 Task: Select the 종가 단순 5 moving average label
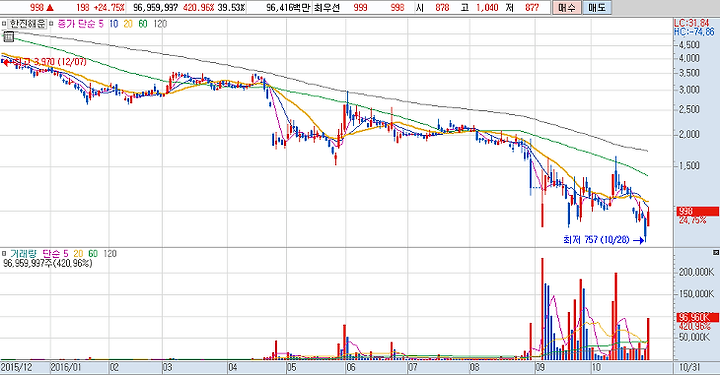81,24
